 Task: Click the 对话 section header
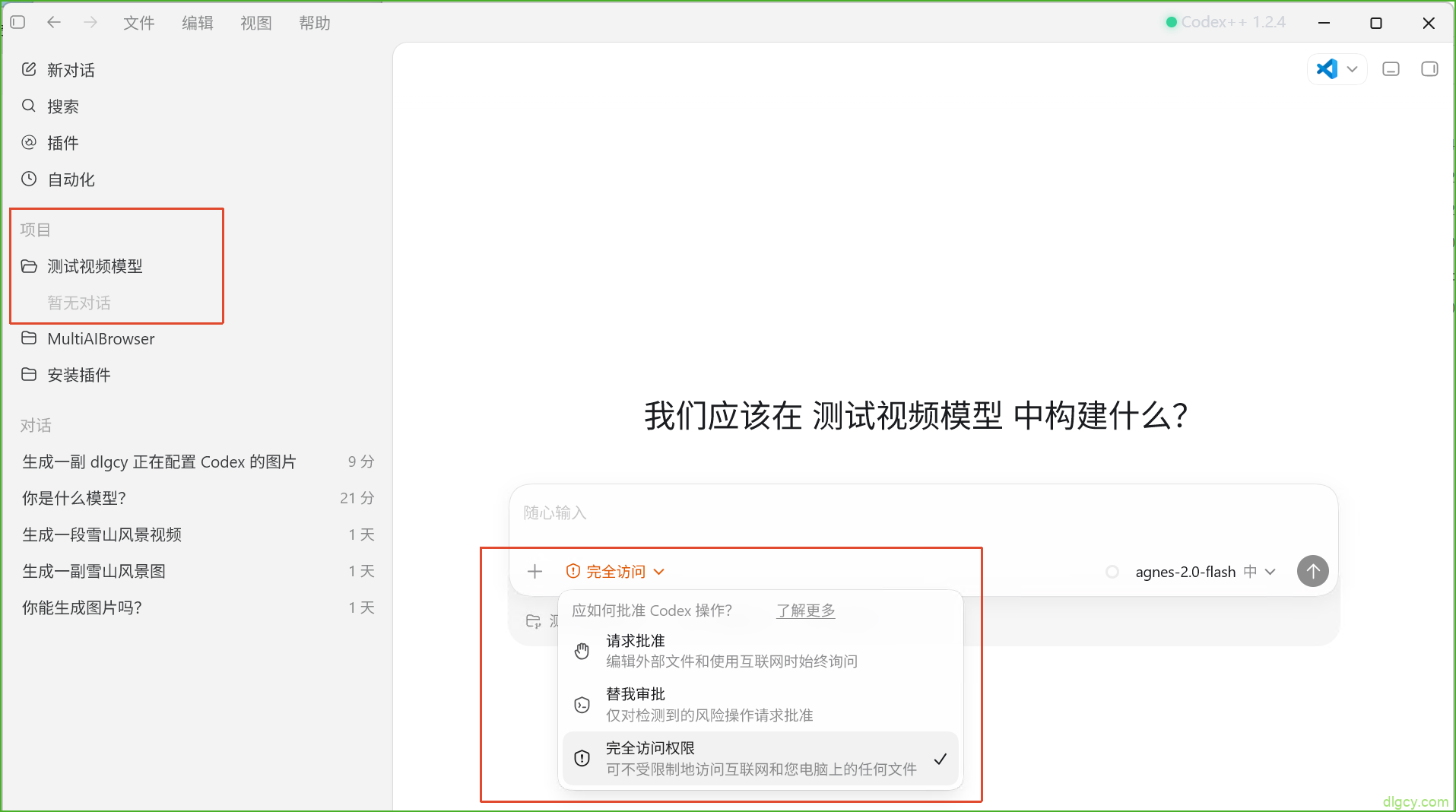tap(36, 426)
